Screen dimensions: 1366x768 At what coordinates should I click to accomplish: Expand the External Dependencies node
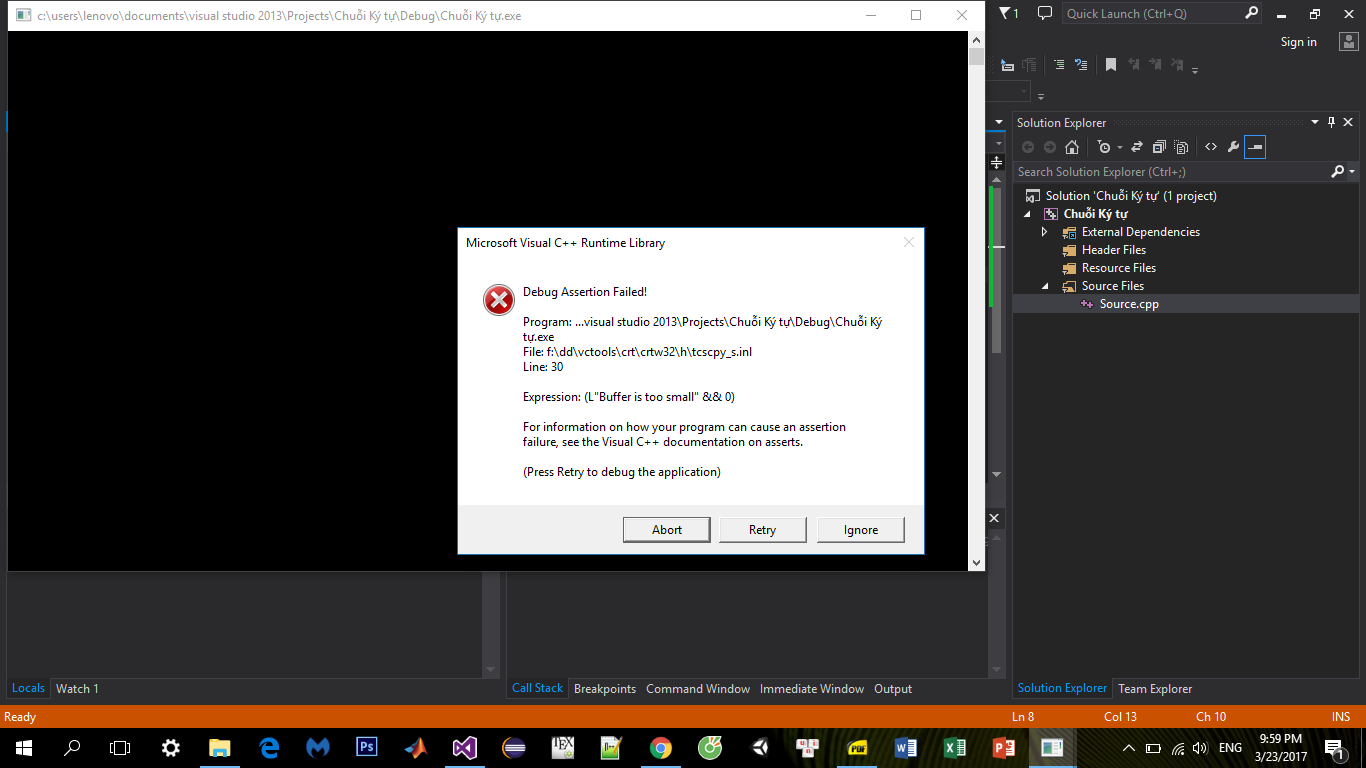(x=1045, y=232)
